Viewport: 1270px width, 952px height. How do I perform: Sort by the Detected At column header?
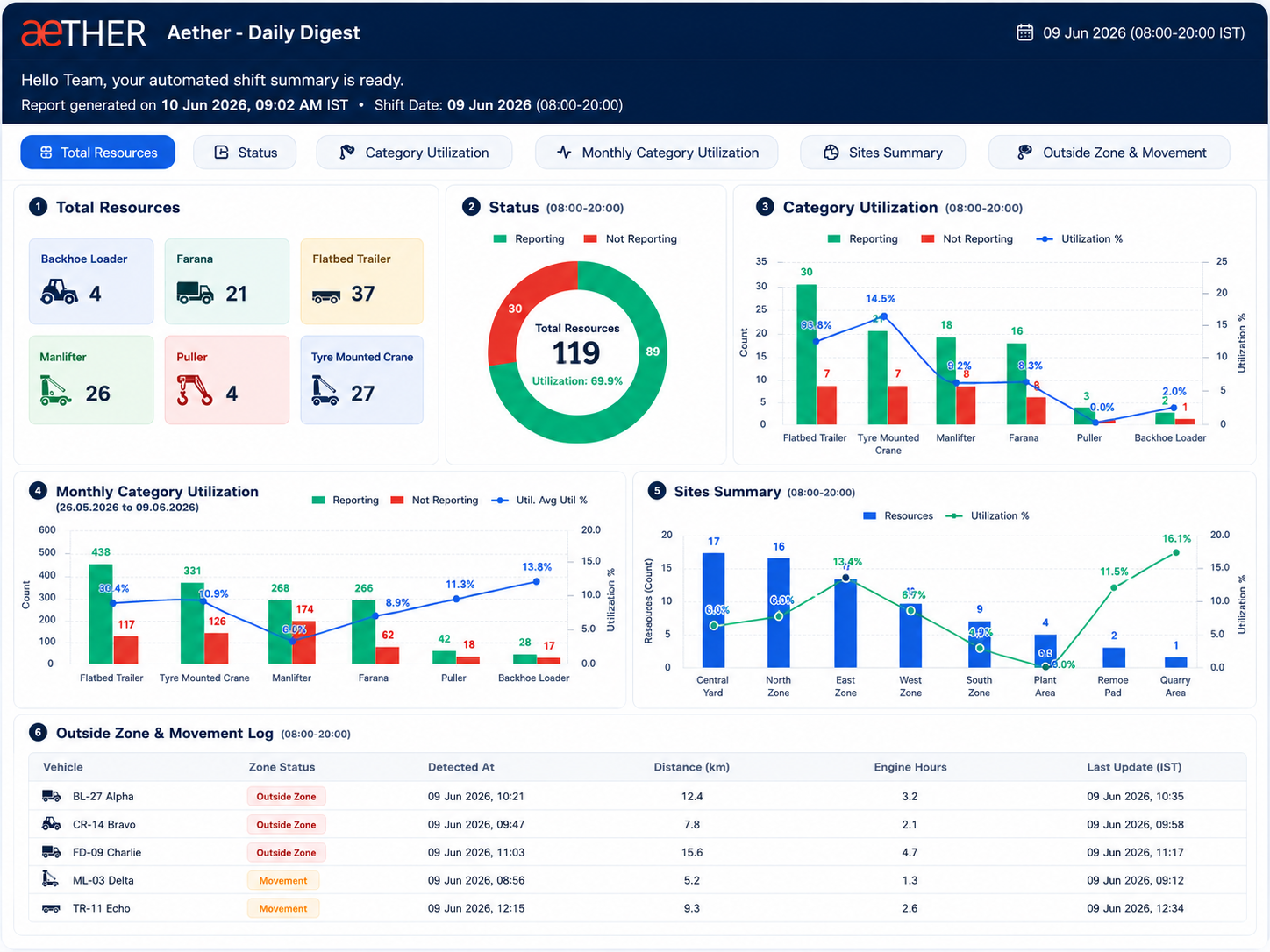[461, 767]
